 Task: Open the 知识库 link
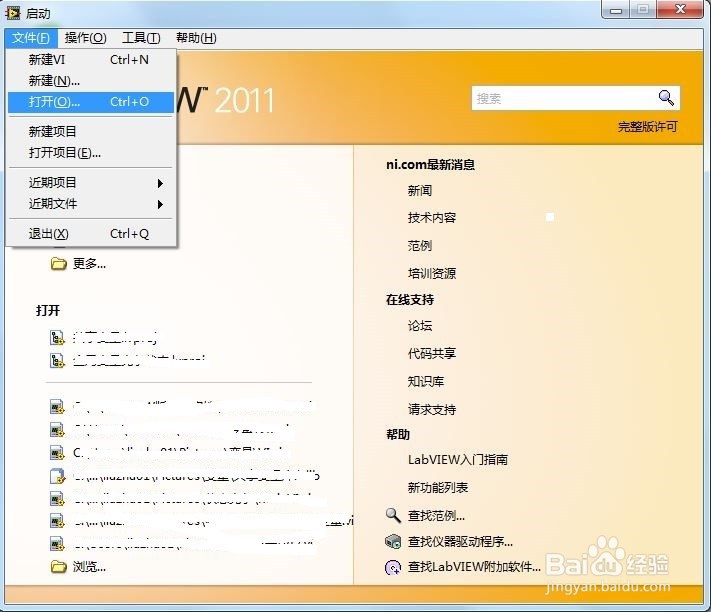(x=426, y=381)
